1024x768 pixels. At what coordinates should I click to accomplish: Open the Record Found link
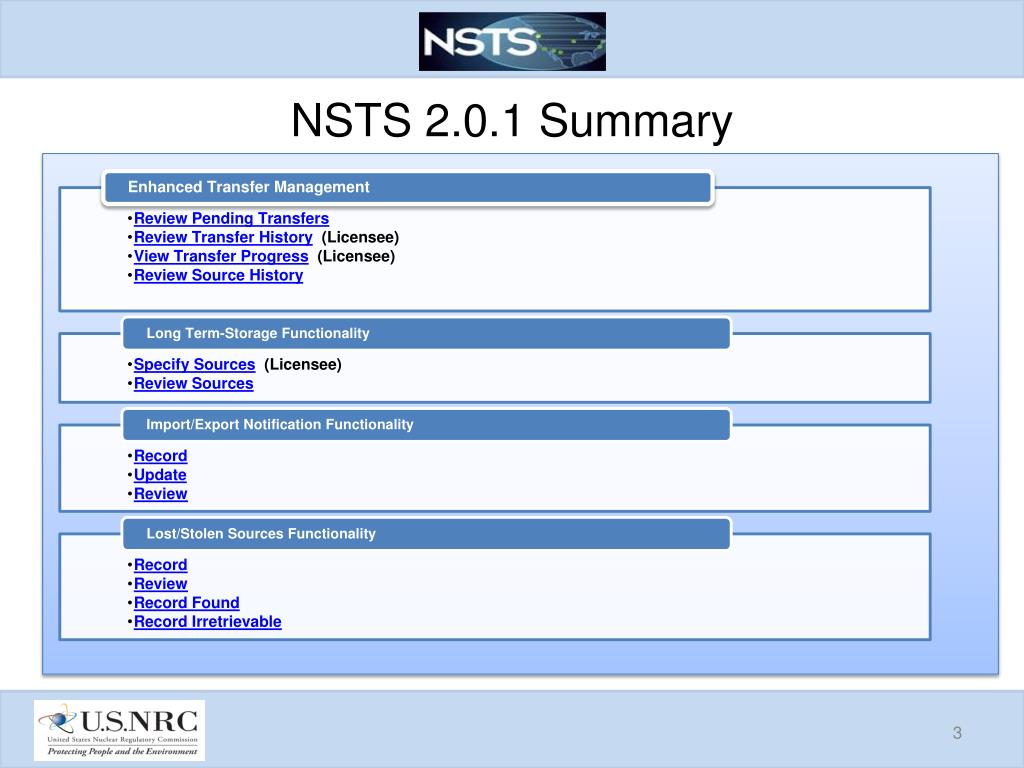pyautogui.click(x=187, y=603)
